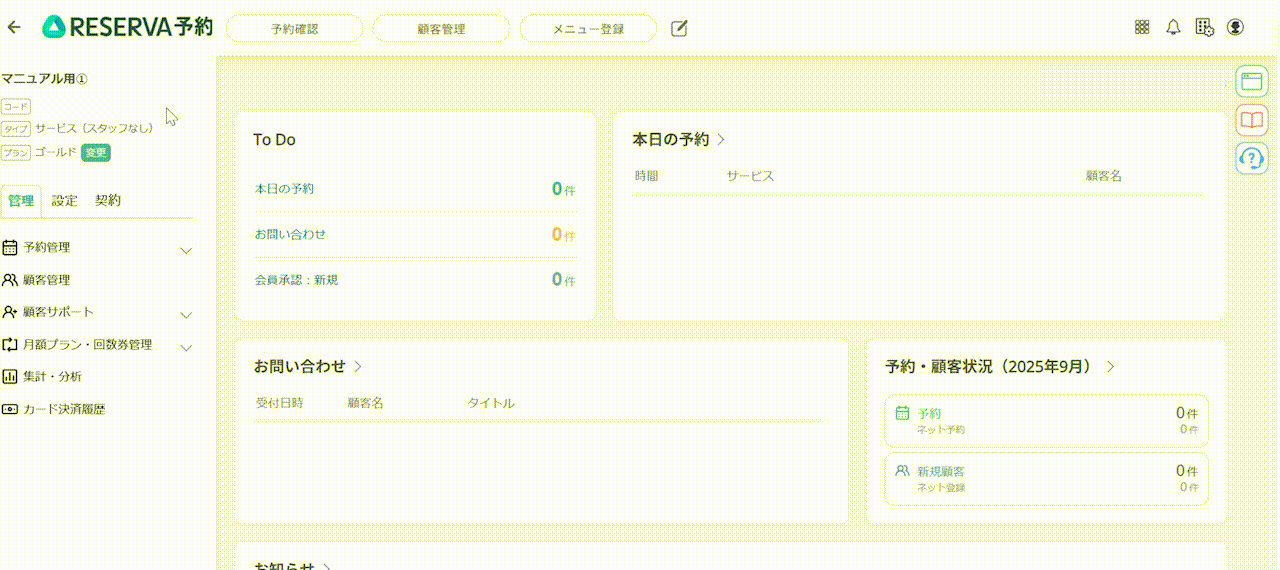This screenshot has height=570, width=1280.
Task: Open 顧客管理 in the sidebar
Action: coord(47,280)
